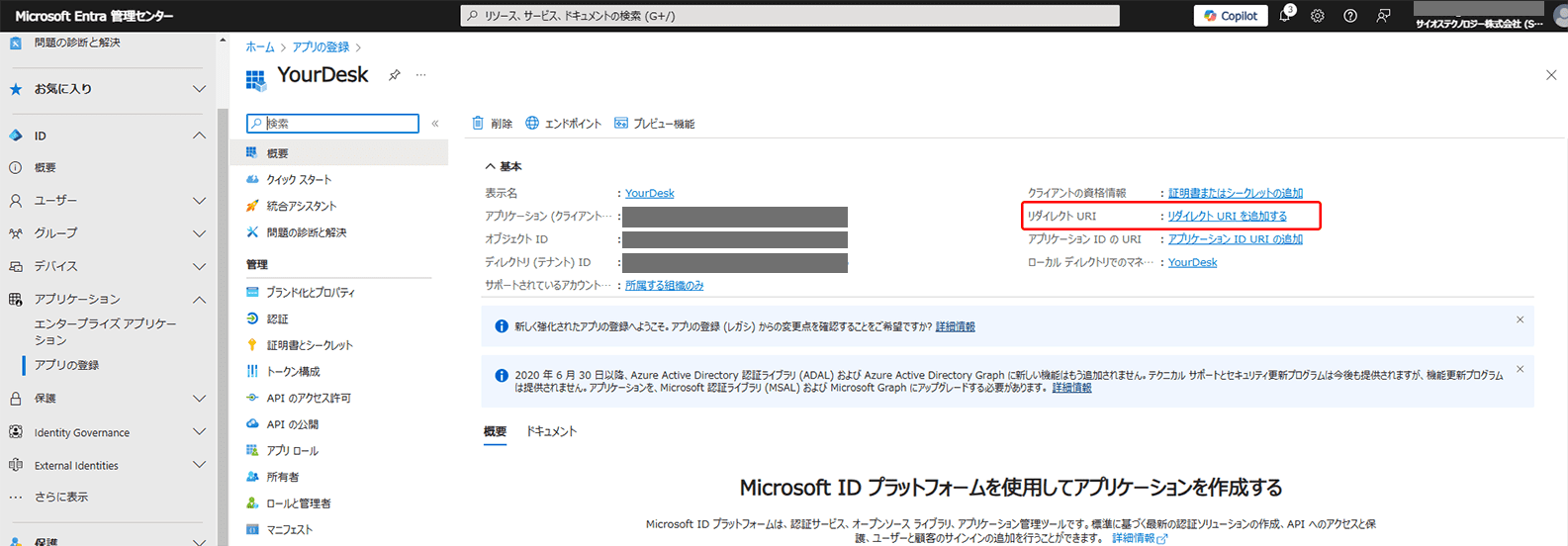This screenshot has height=546, width=1568.
Task: Open ホーム breadcrumb
Action: point(260,47)
